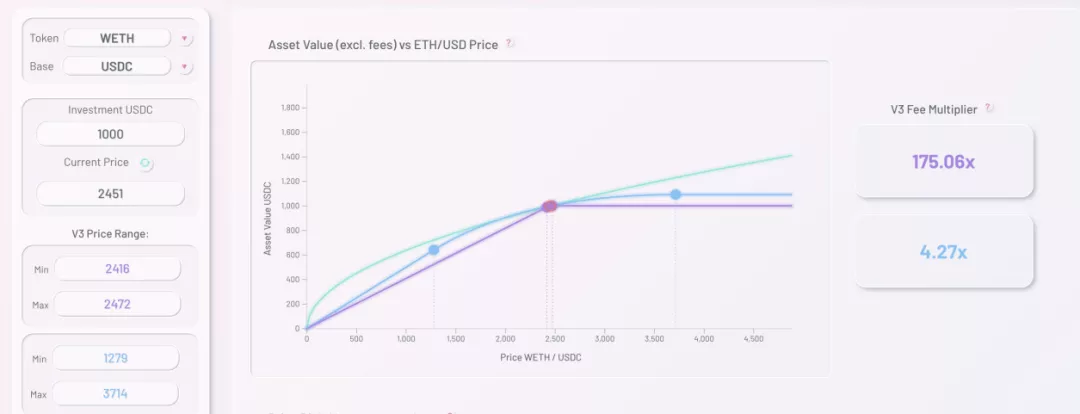Click the WETH token selector field
The width and height of the screenshot is (1080, 414).
point(117,38)
